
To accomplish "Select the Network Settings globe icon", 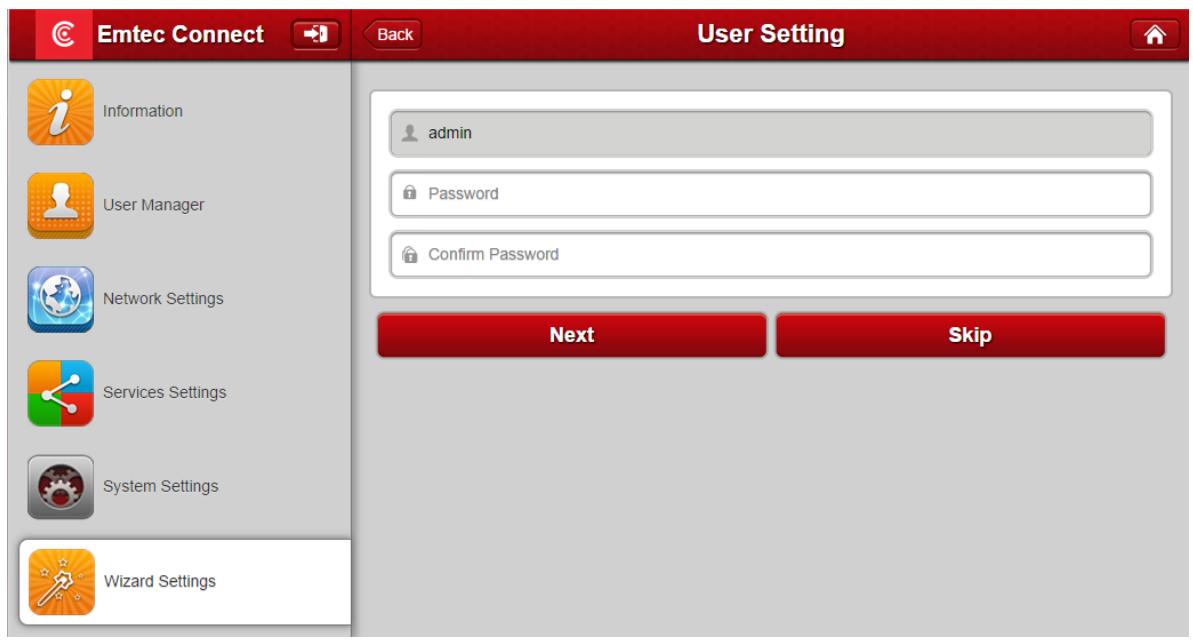I will click(x=60, y=299).
